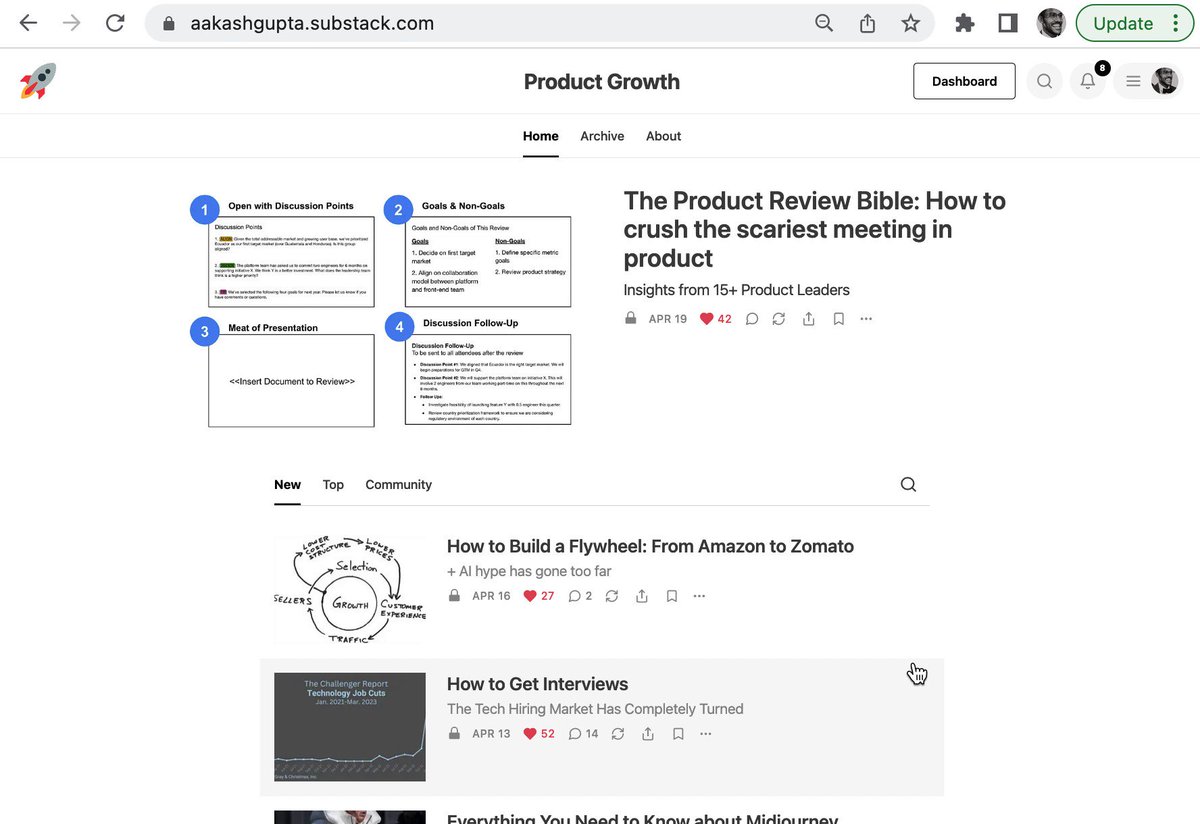Click the APR 13 date on Interviews post

click(491, 734)
